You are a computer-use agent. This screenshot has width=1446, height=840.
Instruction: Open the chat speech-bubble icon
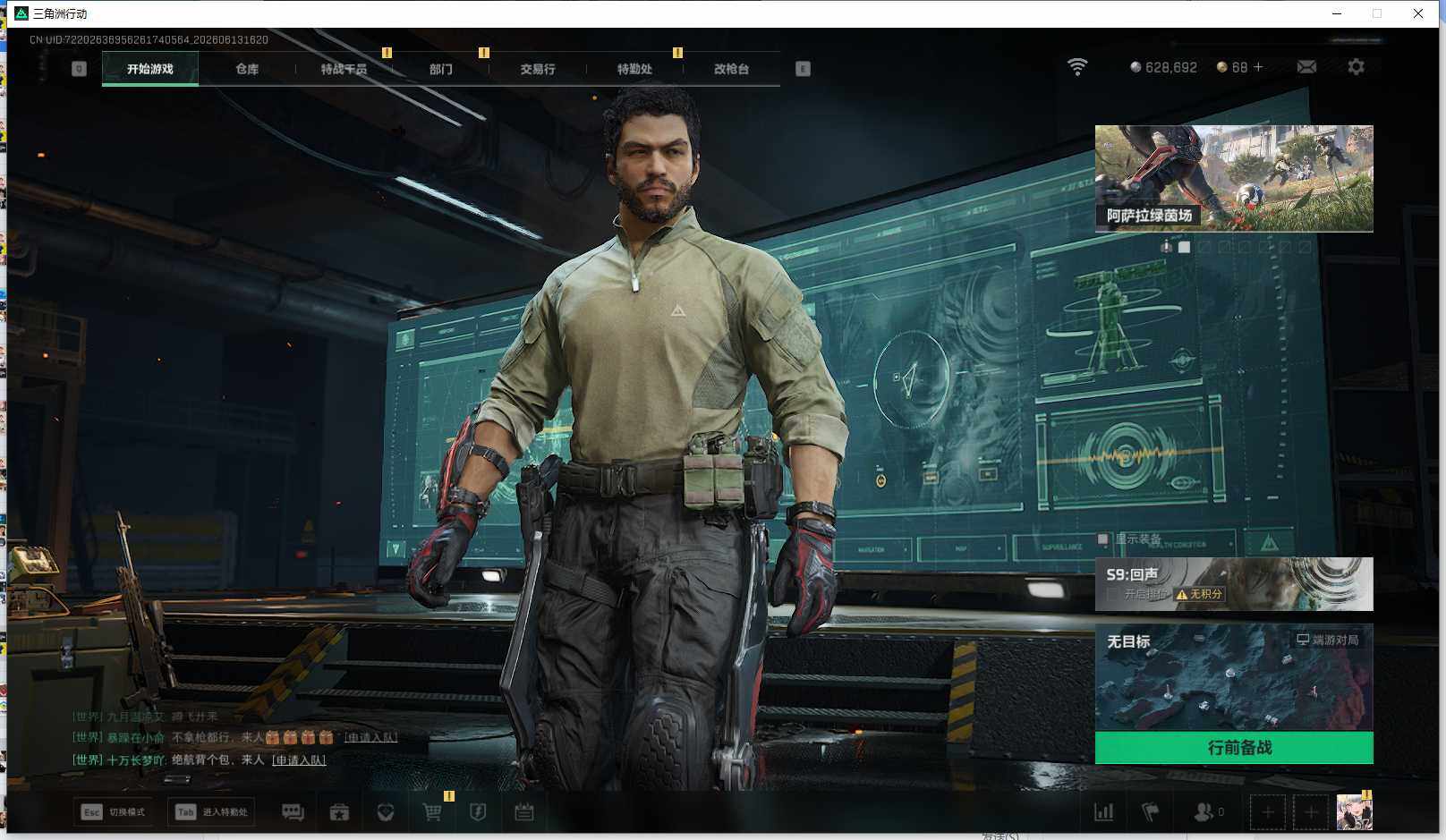293,812
